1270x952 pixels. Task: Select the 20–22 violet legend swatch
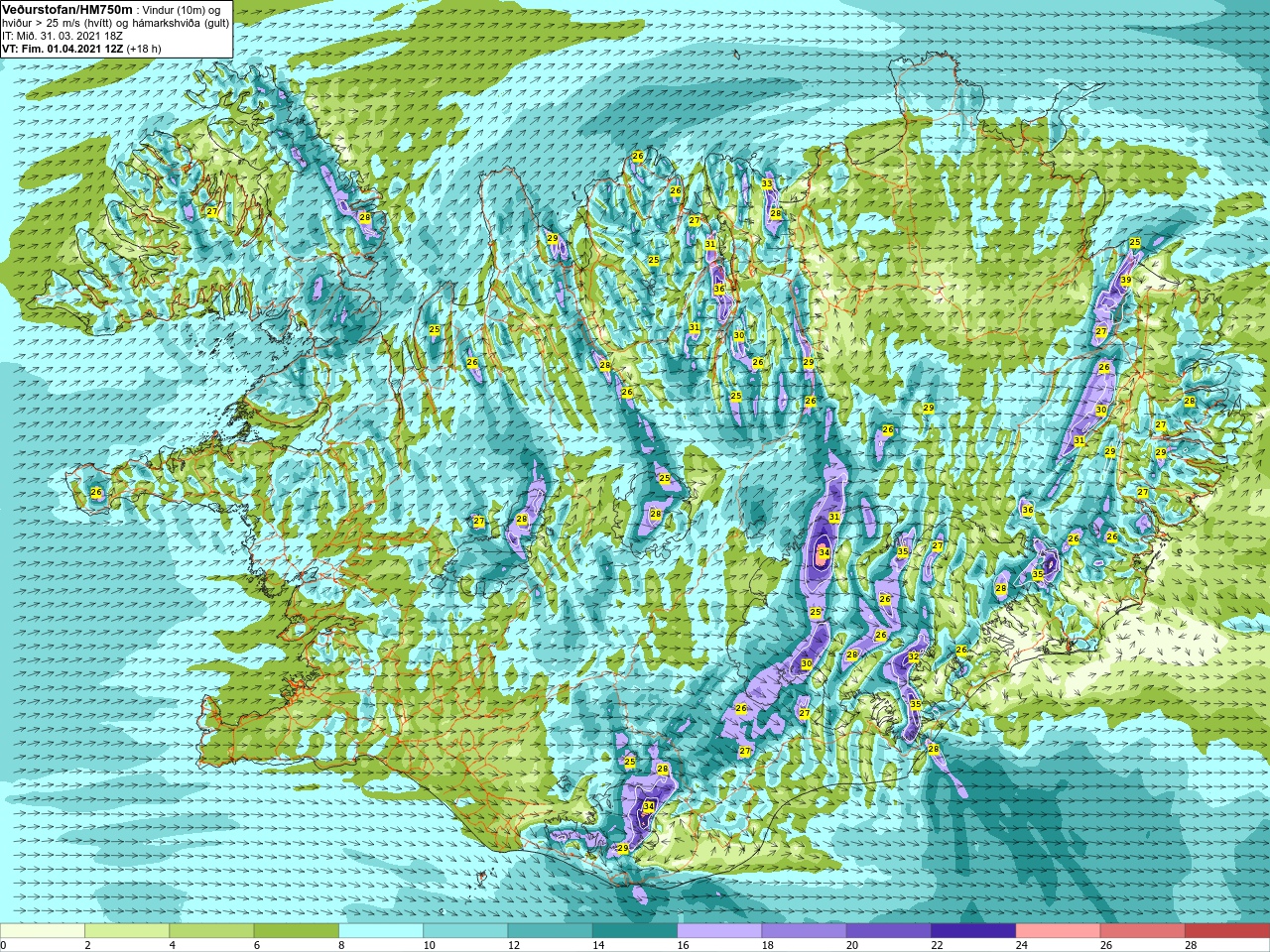click(x=889, y=931)
